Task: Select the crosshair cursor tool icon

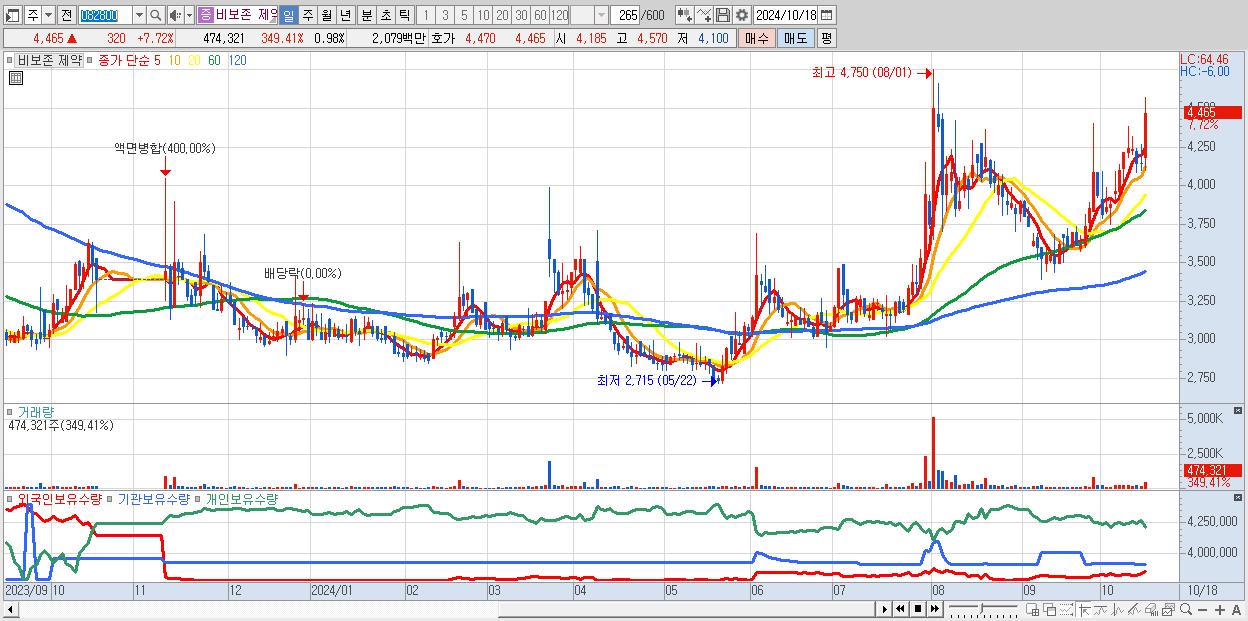Action: (x=1084, y=609)
